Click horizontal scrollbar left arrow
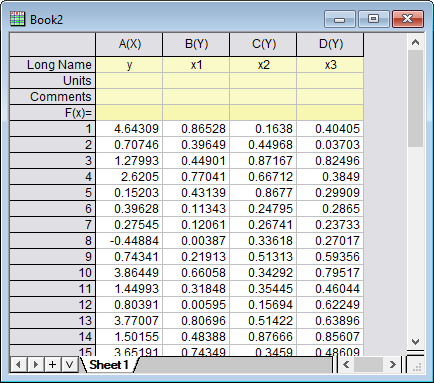The width and height of the screenshot is (434, 383). click(346, 365)
